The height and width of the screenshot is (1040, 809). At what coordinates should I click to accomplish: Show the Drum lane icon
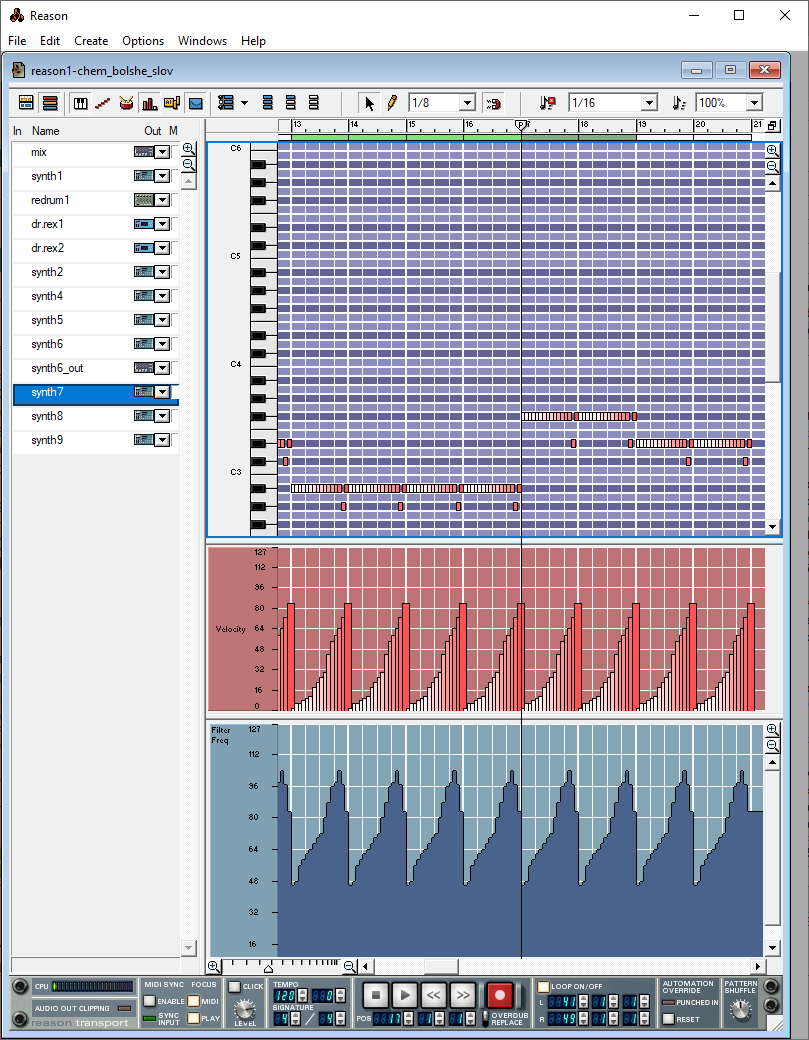coord(126,103)
